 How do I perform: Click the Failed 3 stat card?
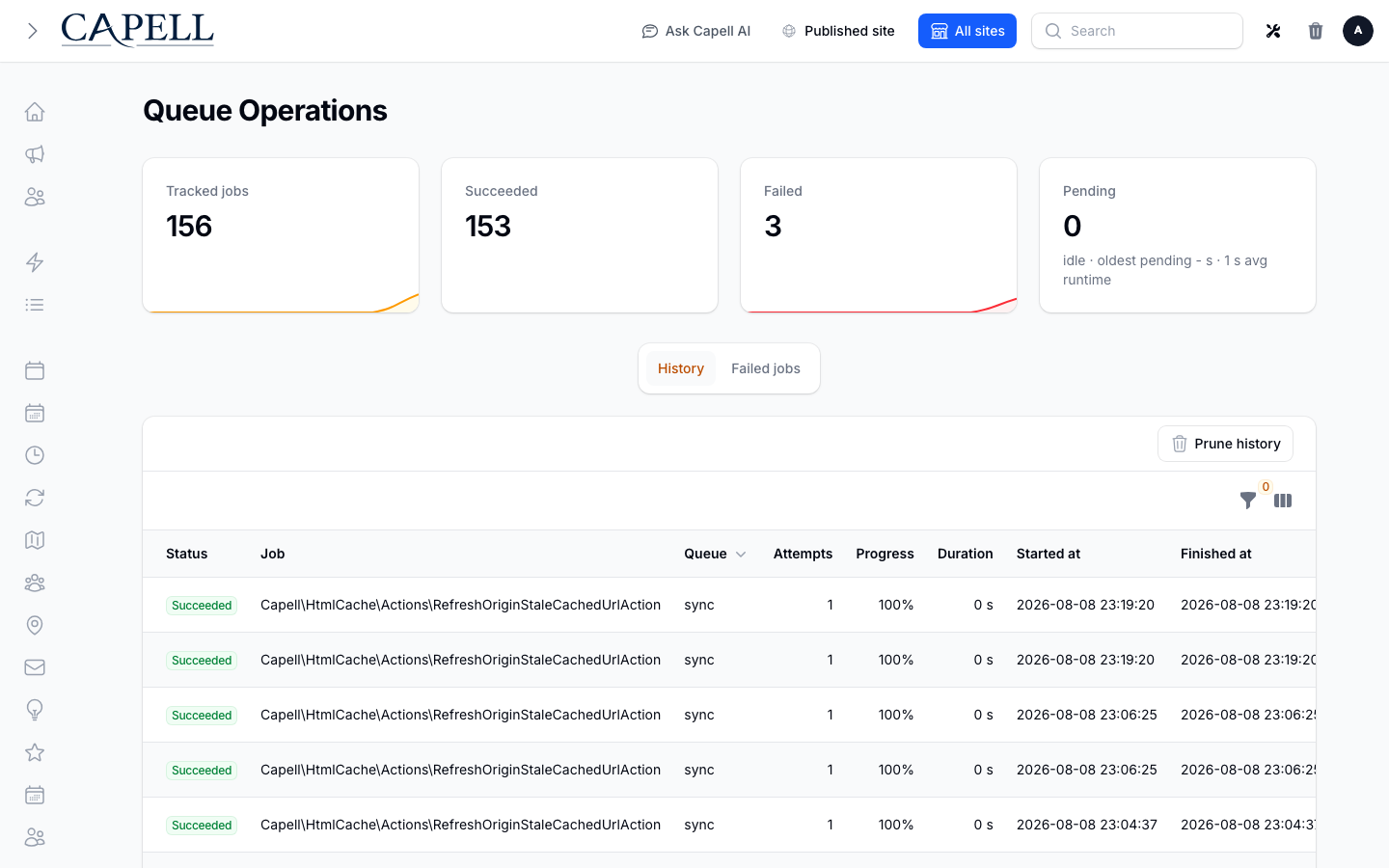[x=879, y=235]
